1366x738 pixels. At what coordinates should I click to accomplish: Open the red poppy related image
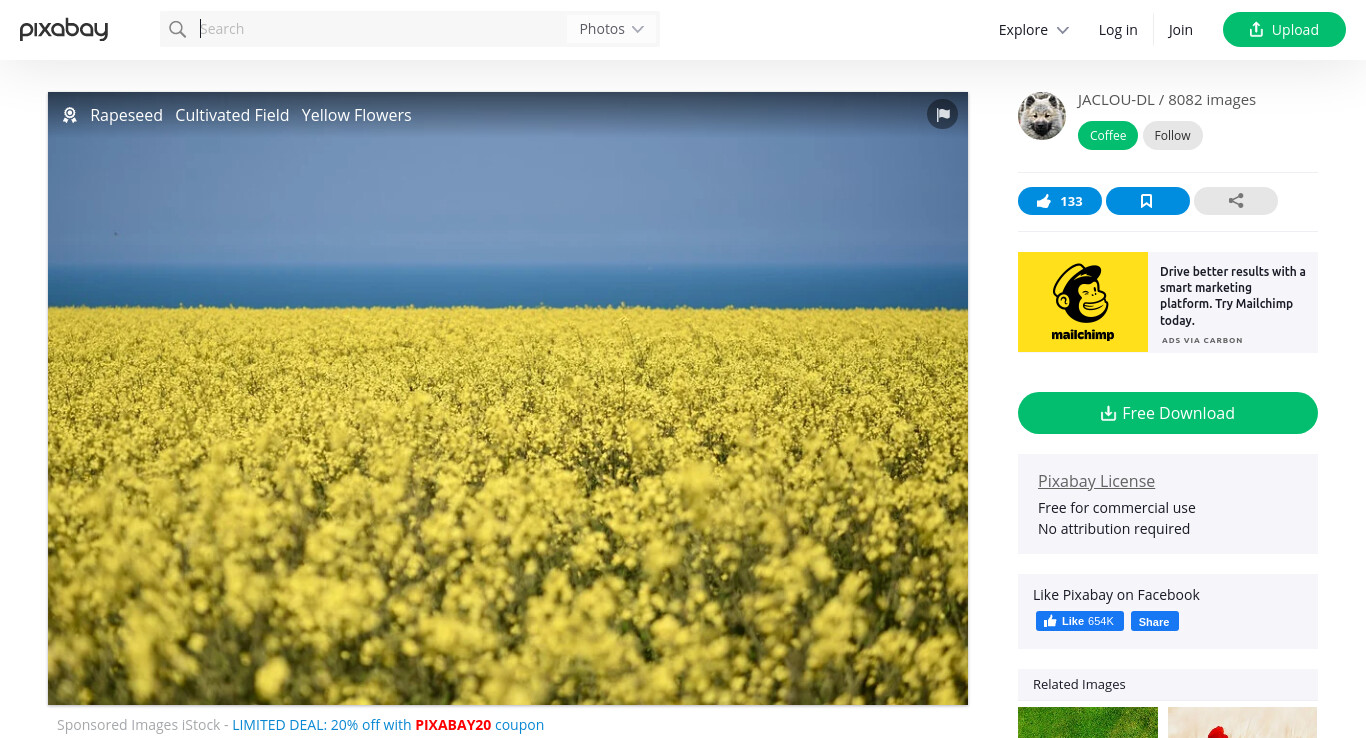point(1242,723)
